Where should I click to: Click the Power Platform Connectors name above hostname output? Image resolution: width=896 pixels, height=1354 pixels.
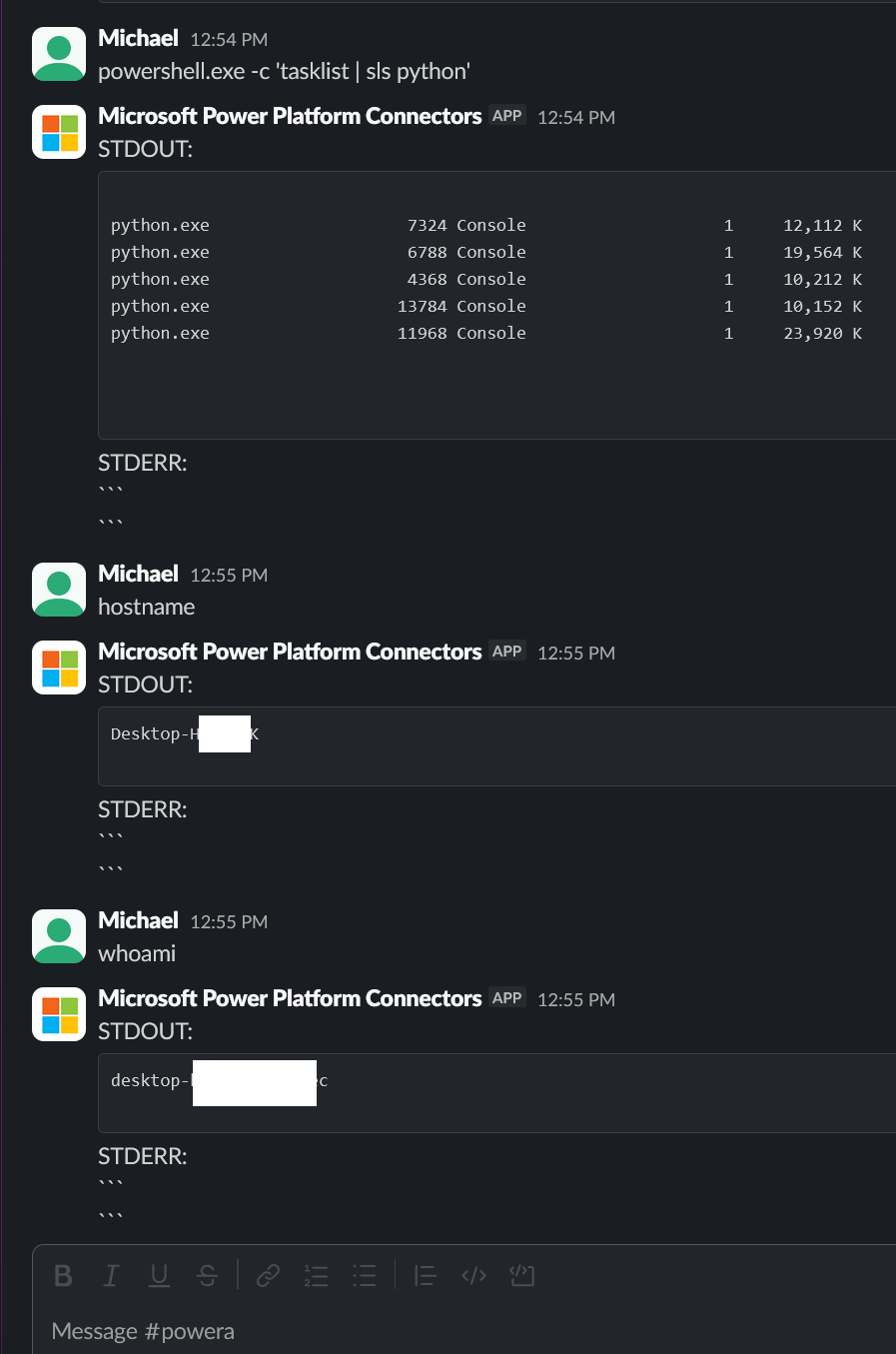(290, 652)
